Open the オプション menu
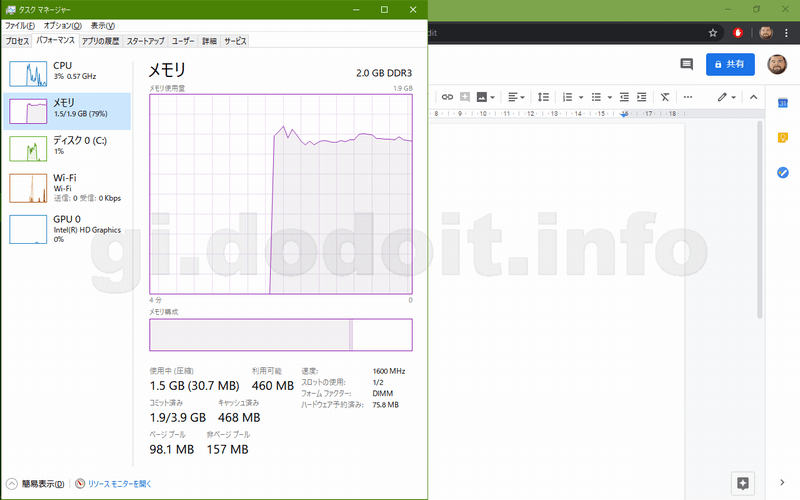This screenshot has height=500, width=800. click(62, 26)
